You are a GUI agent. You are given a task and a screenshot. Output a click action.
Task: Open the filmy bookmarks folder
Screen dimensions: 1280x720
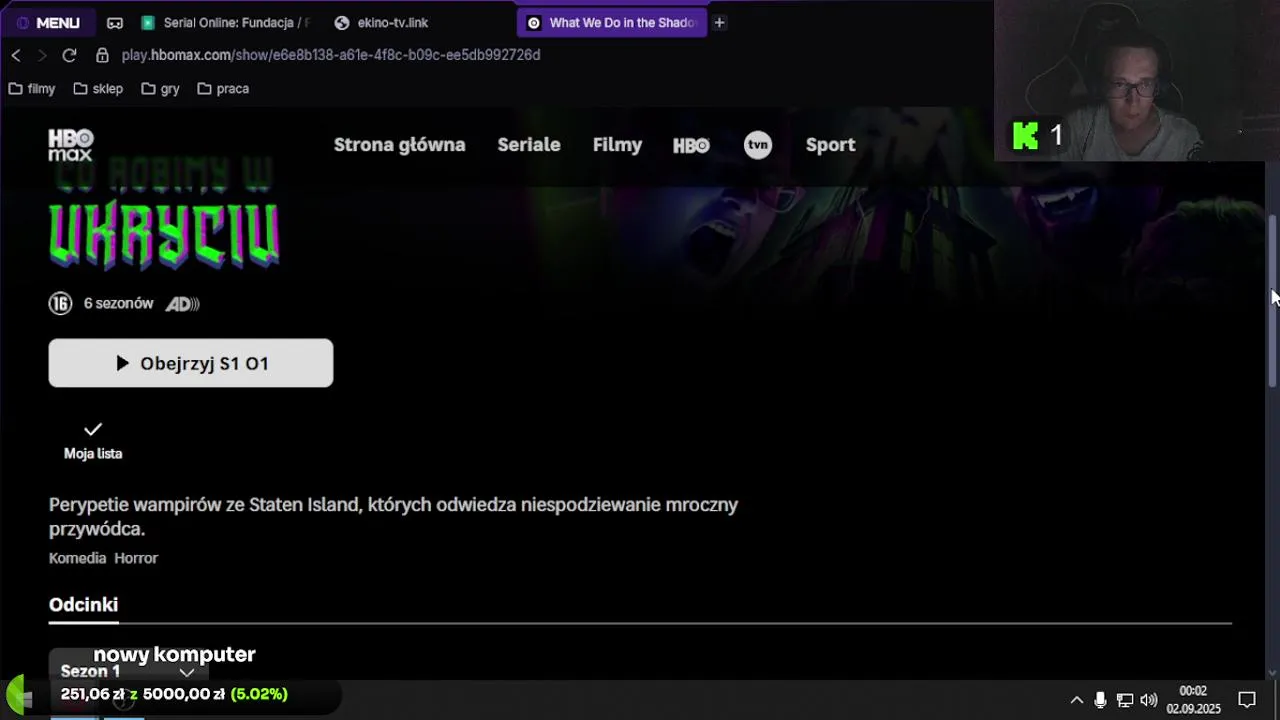[x=32, y=89]
